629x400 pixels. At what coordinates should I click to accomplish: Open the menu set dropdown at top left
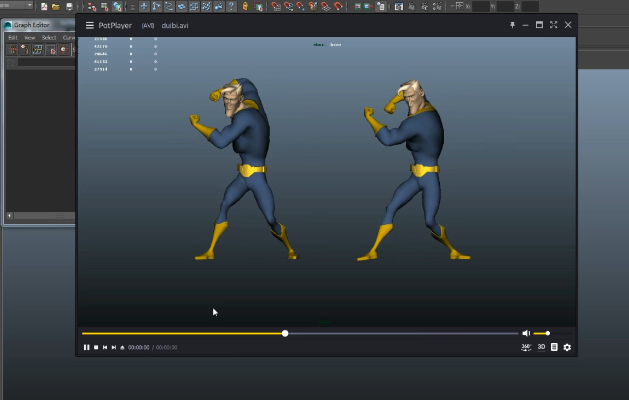[16, 5]
